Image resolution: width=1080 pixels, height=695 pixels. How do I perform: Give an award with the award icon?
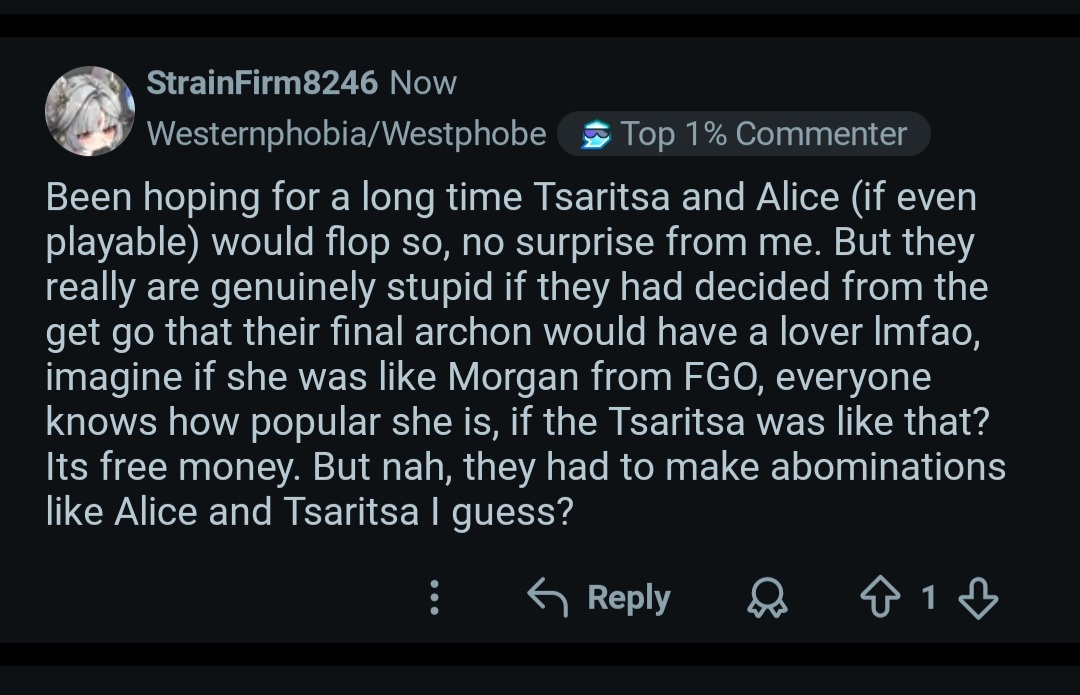pos(767,597)
